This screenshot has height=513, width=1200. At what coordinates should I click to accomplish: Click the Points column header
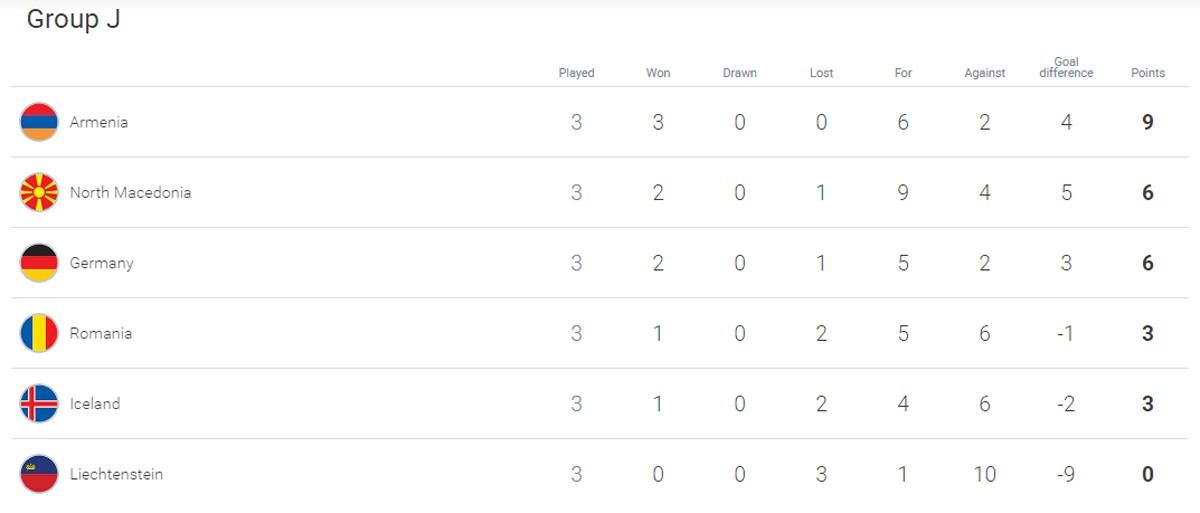[x=1148, y=73]
